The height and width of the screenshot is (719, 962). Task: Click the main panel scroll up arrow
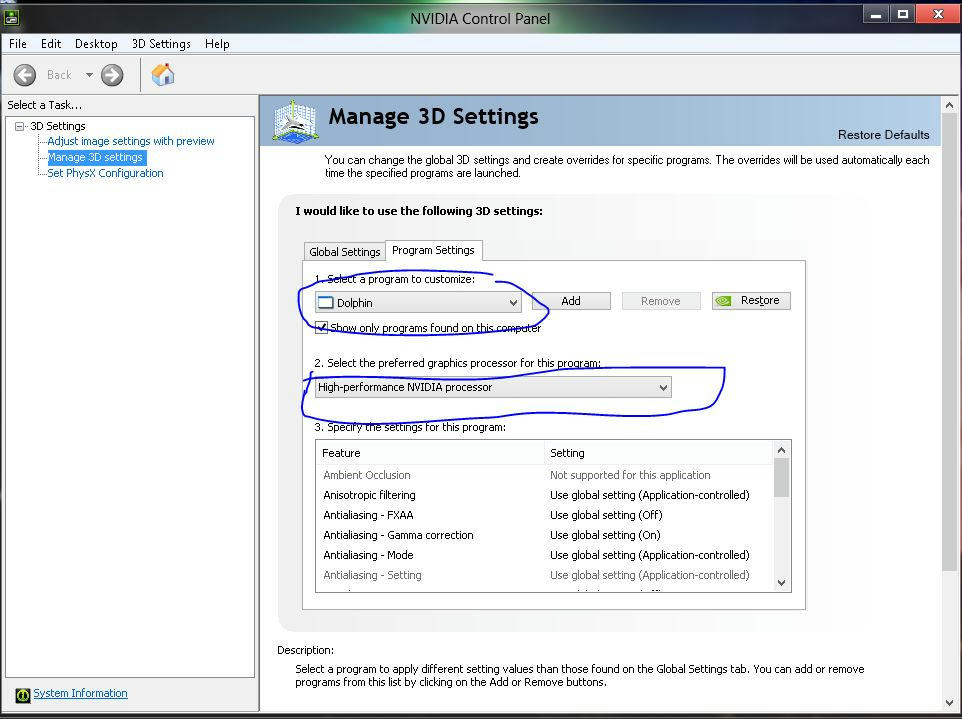point(949,105)
